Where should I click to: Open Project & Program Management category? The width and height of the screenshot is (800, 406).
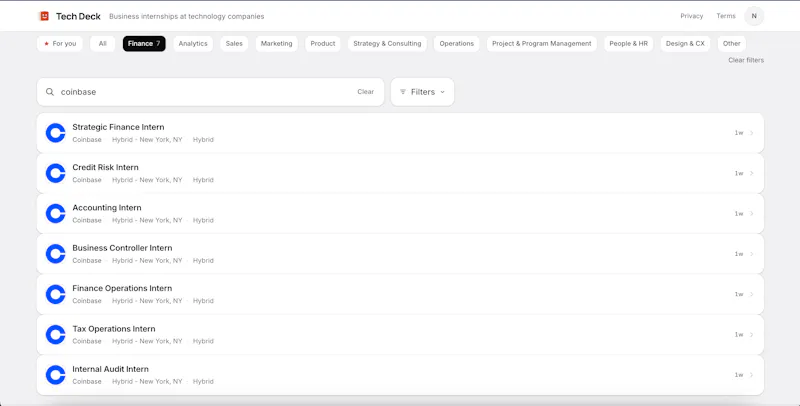[542, 44]
